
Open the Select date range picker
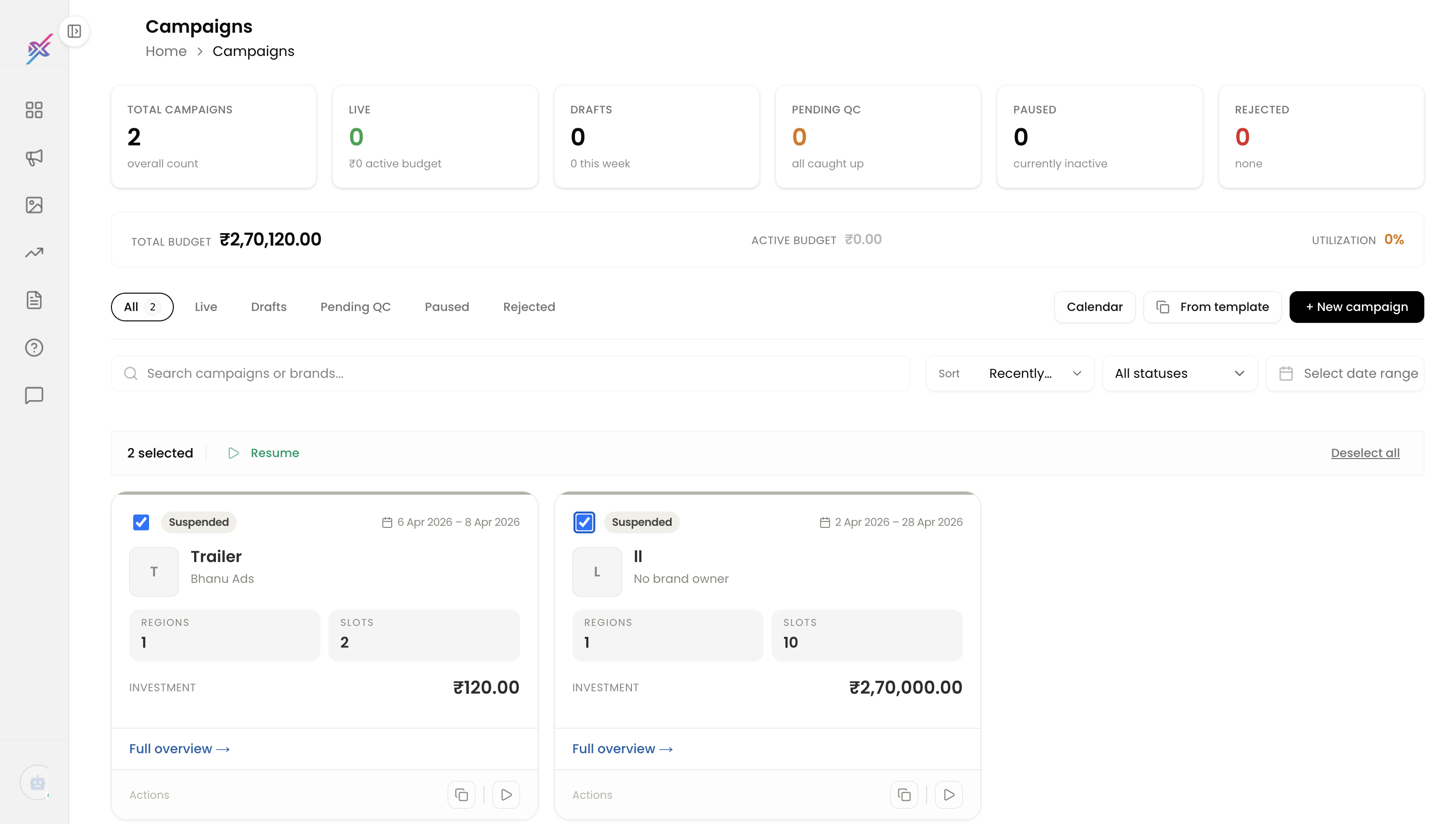point(1345,373)
